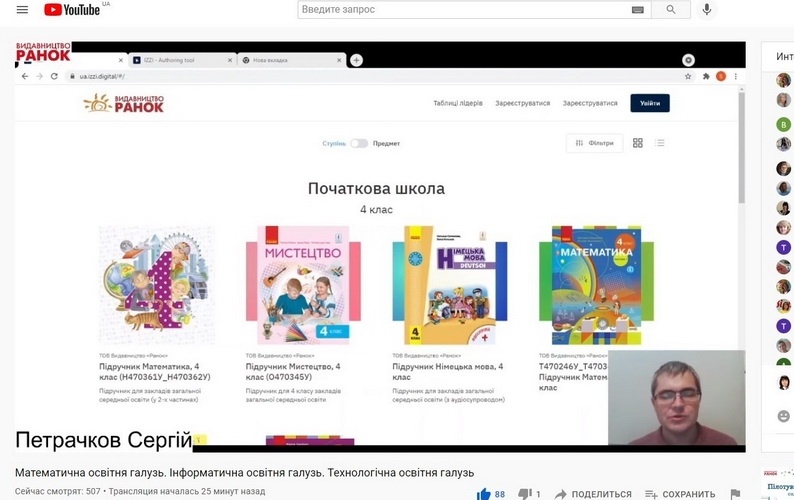The width and height of the screenshot is (794, 500).
Task: Open the browser three-dot menu
Action: (736, 76)
